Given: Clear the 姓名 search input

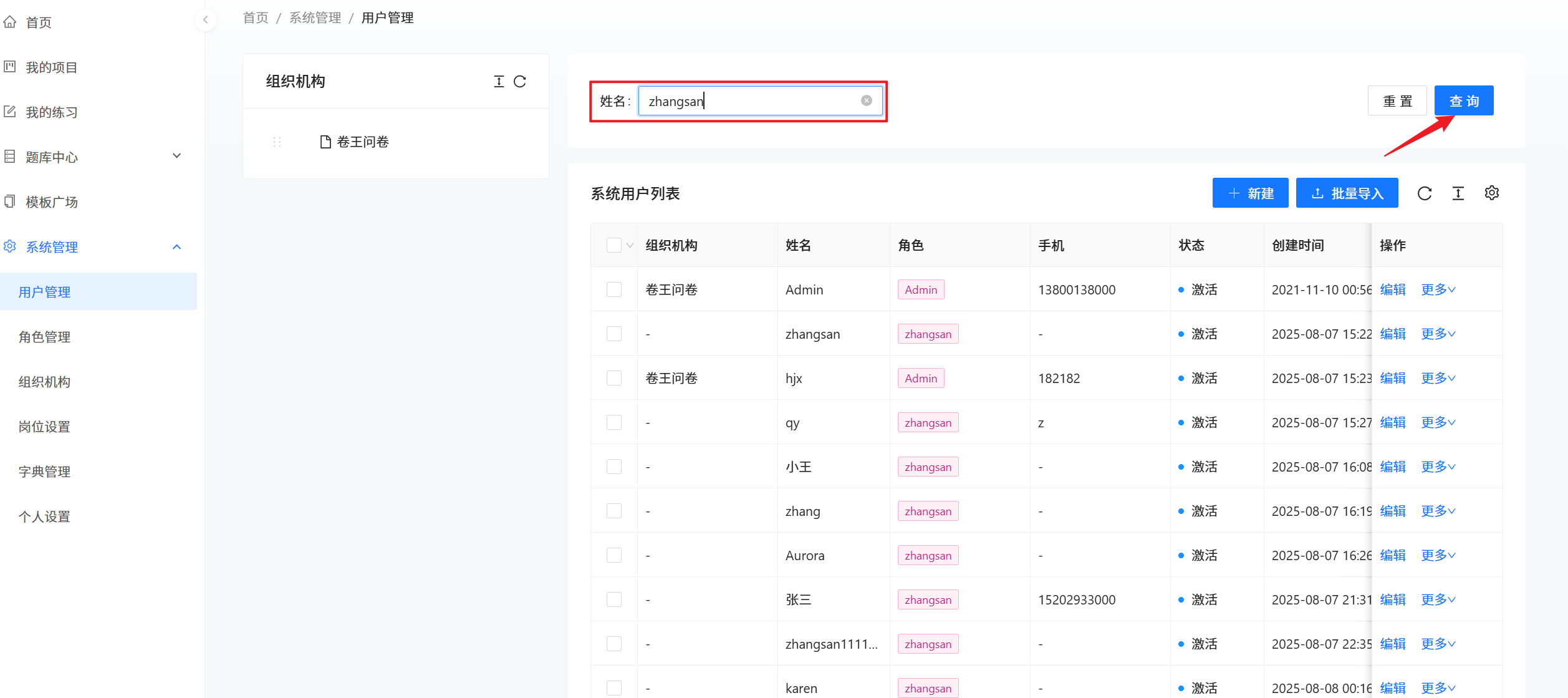Looking at the screenshot, I should point(867,100).
